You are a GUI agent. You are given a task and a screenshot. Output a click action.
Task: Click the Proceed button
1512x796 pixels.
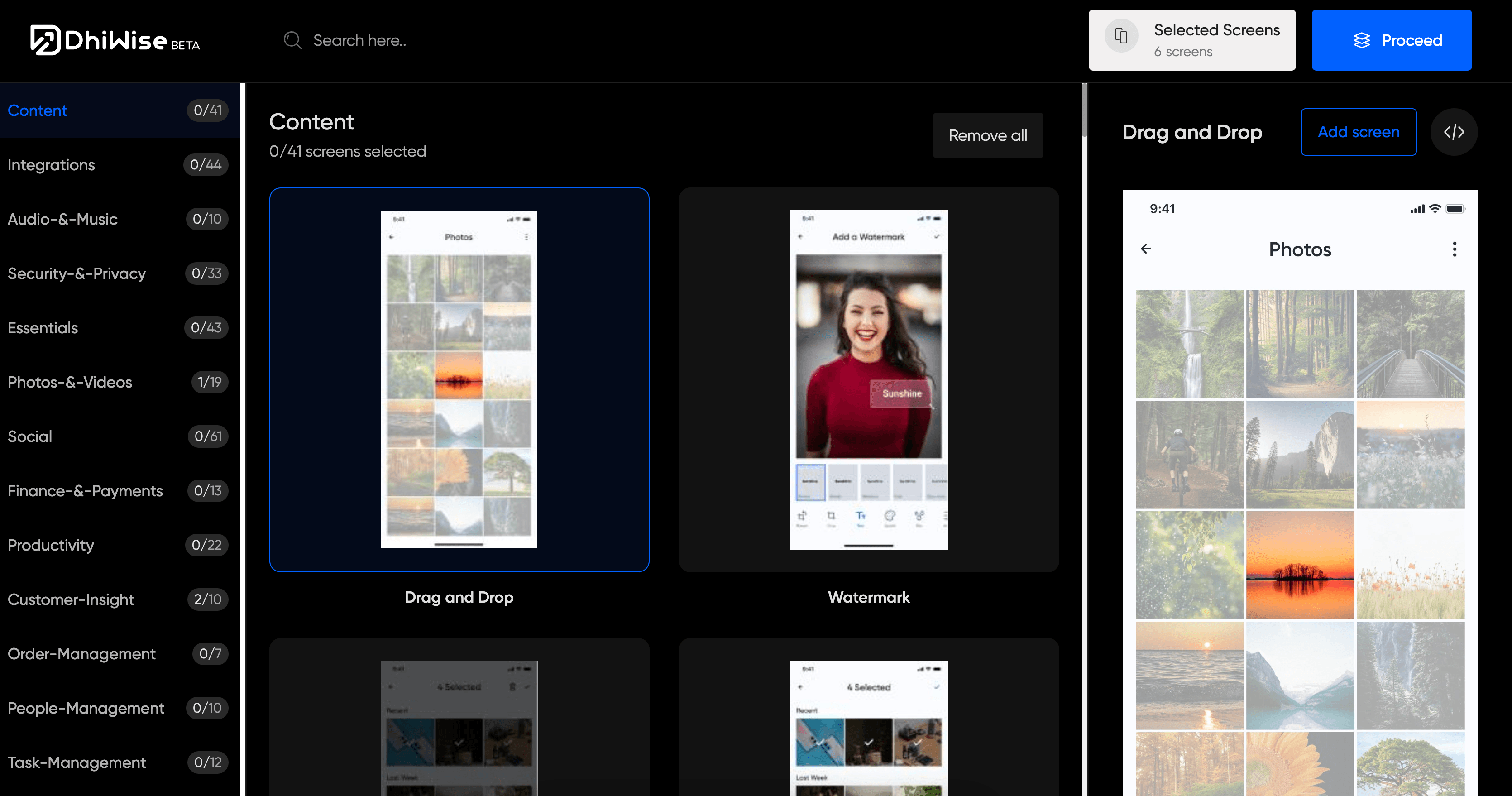1392,40
